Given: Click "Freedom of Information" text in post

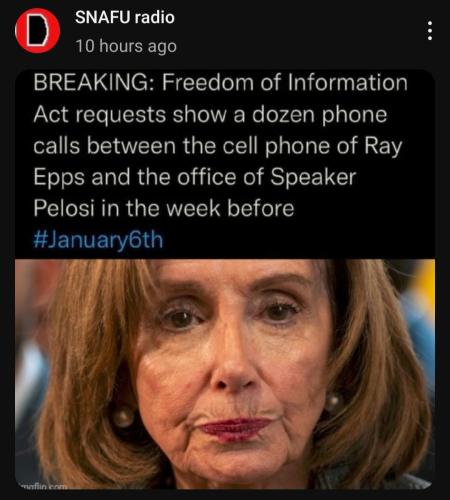Looking at the screenshot, I should point(285,83).
